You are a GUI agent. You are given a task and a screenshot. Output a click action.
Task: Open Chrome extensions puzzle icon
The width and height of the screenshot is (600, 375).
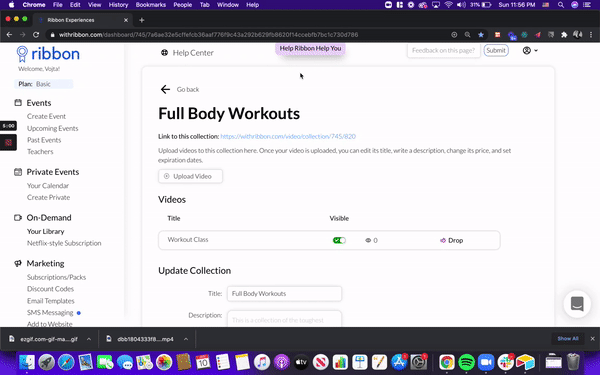coord(564,35)
